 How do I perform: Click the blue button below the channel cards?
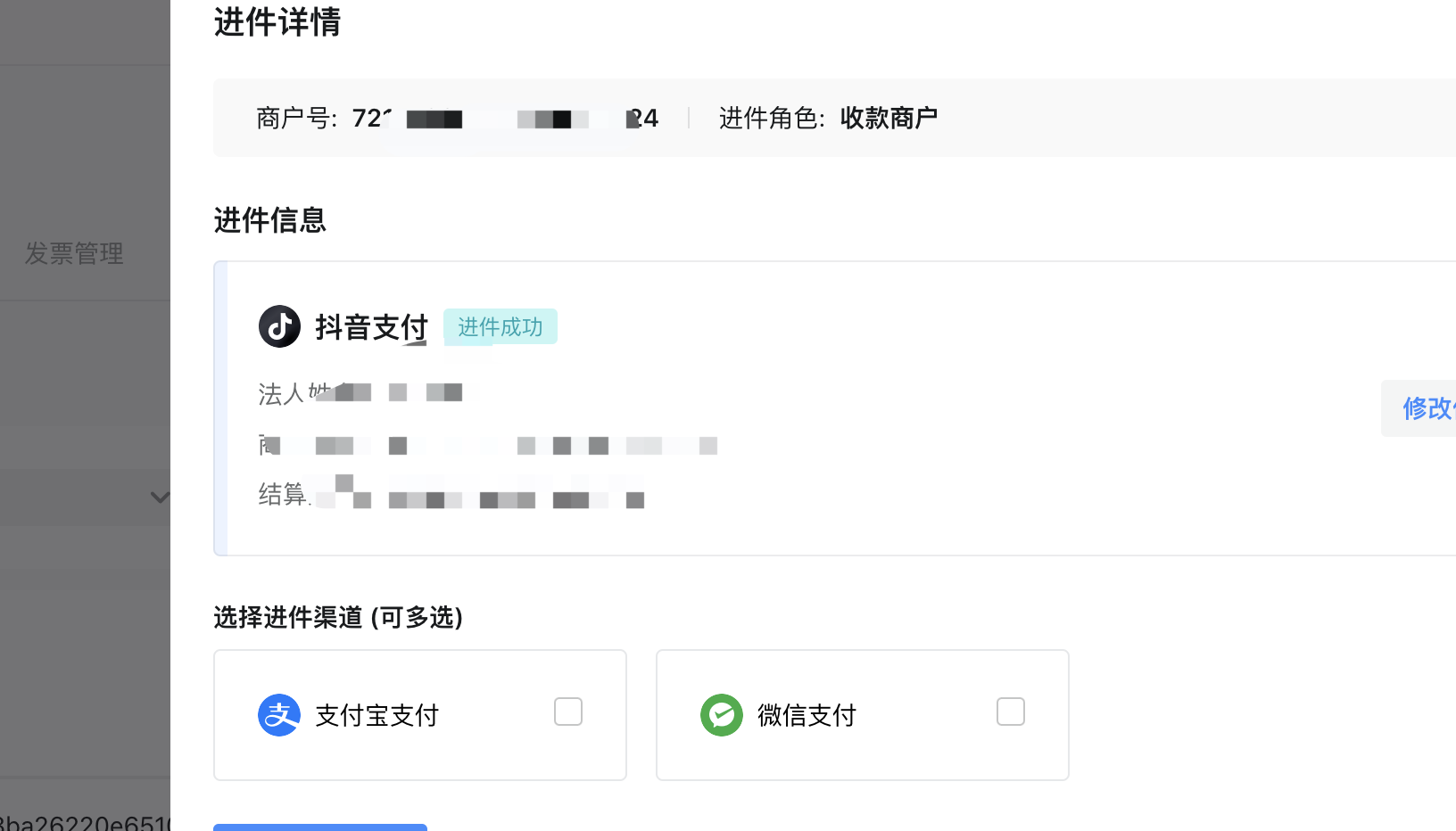click(320, 827)
